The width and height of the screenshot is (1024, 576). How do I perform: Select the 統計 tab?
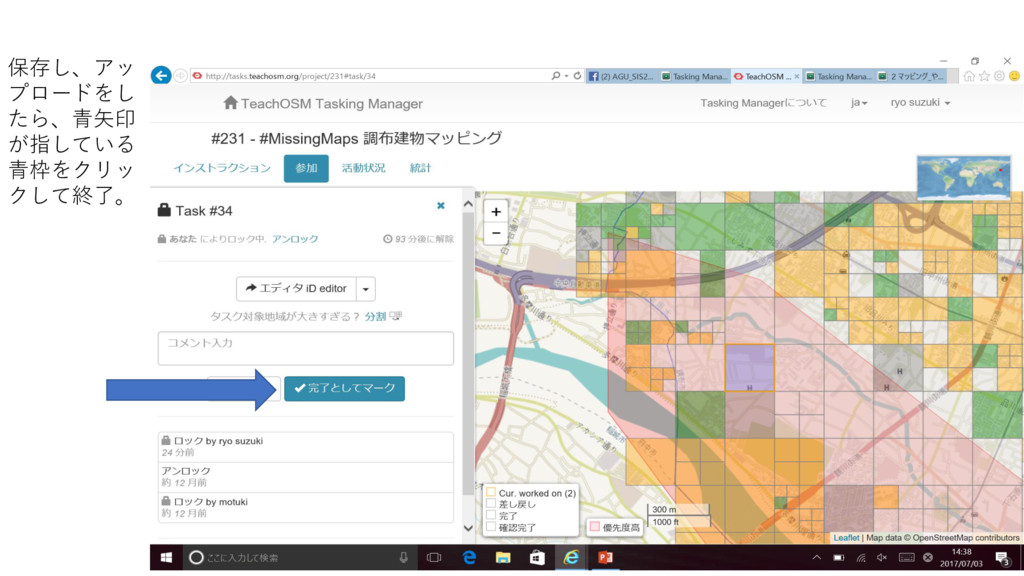421,168
